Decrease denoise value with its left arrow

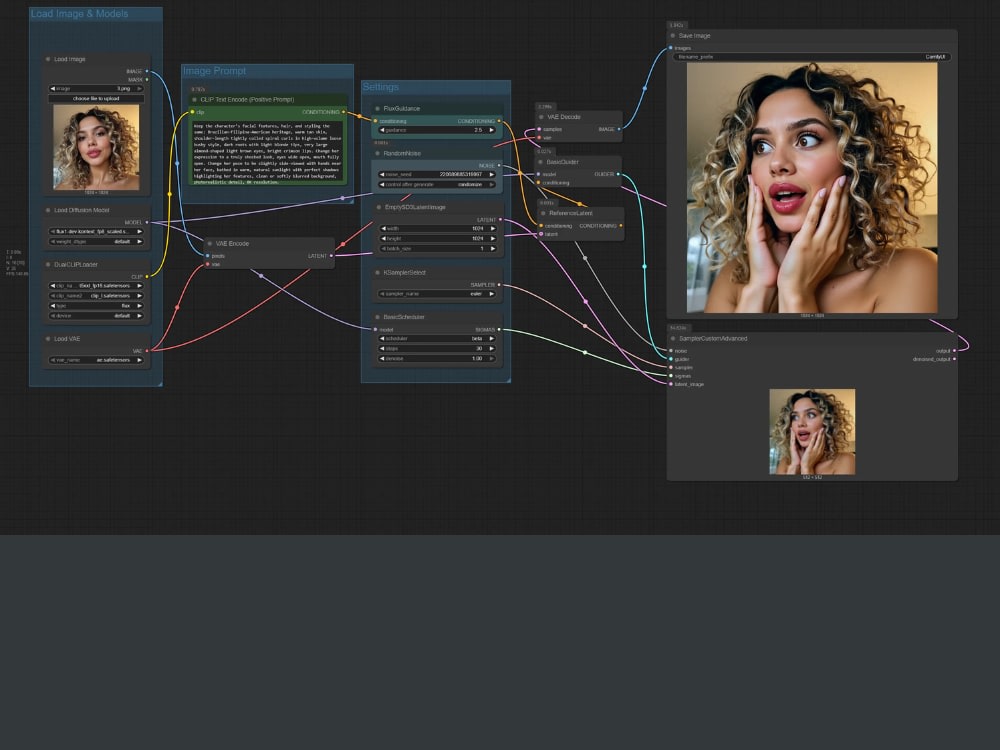[x=383, y=358]
